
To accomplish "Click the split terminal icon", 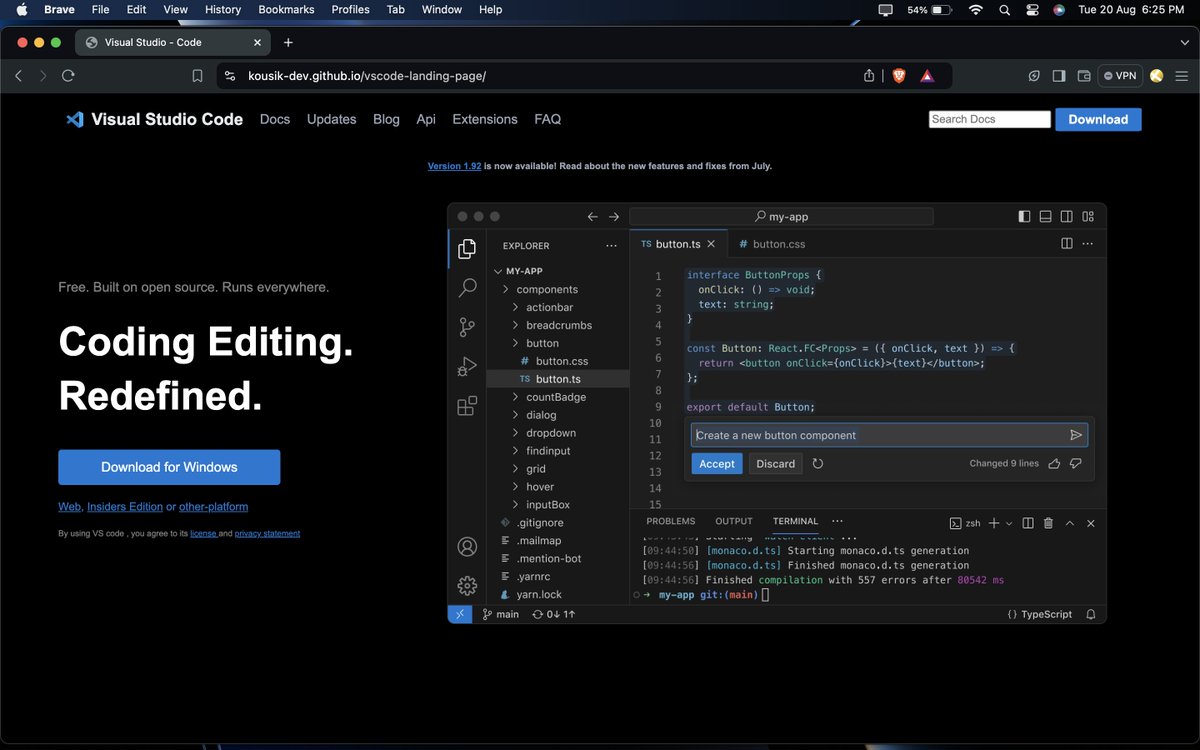I will click(x=1028, y=523).
